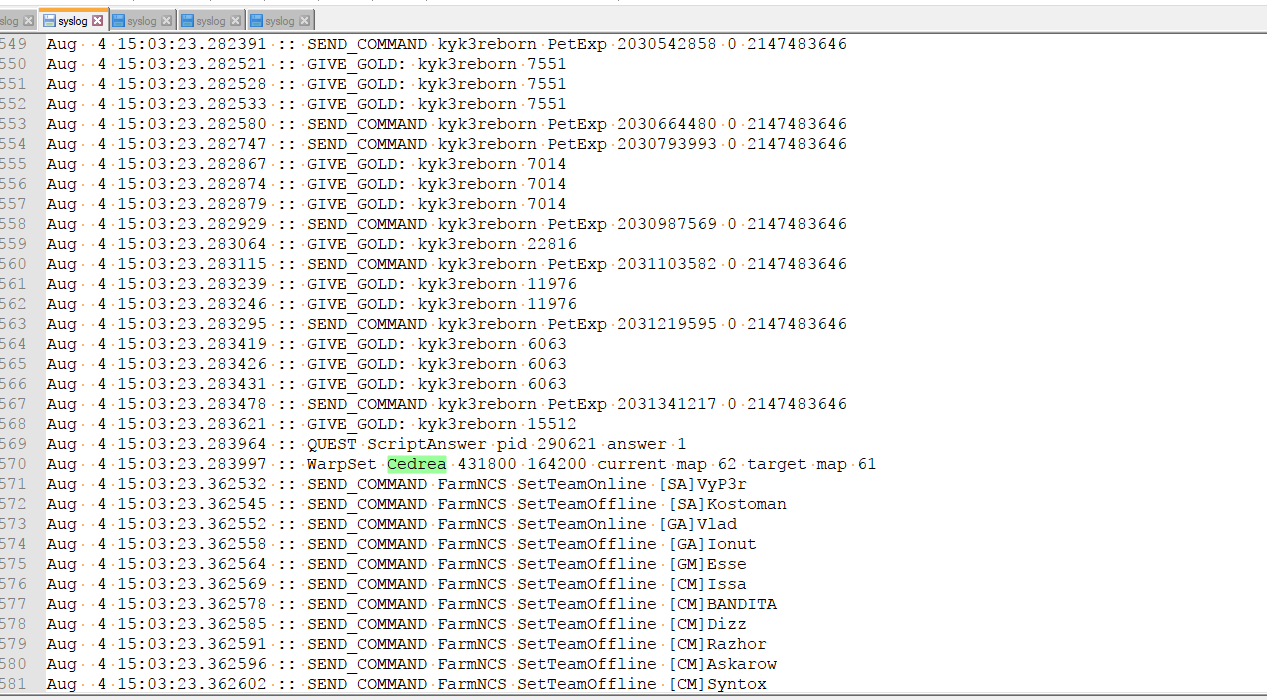Click the PetExp value 2030664480

[x=667, y=124]
